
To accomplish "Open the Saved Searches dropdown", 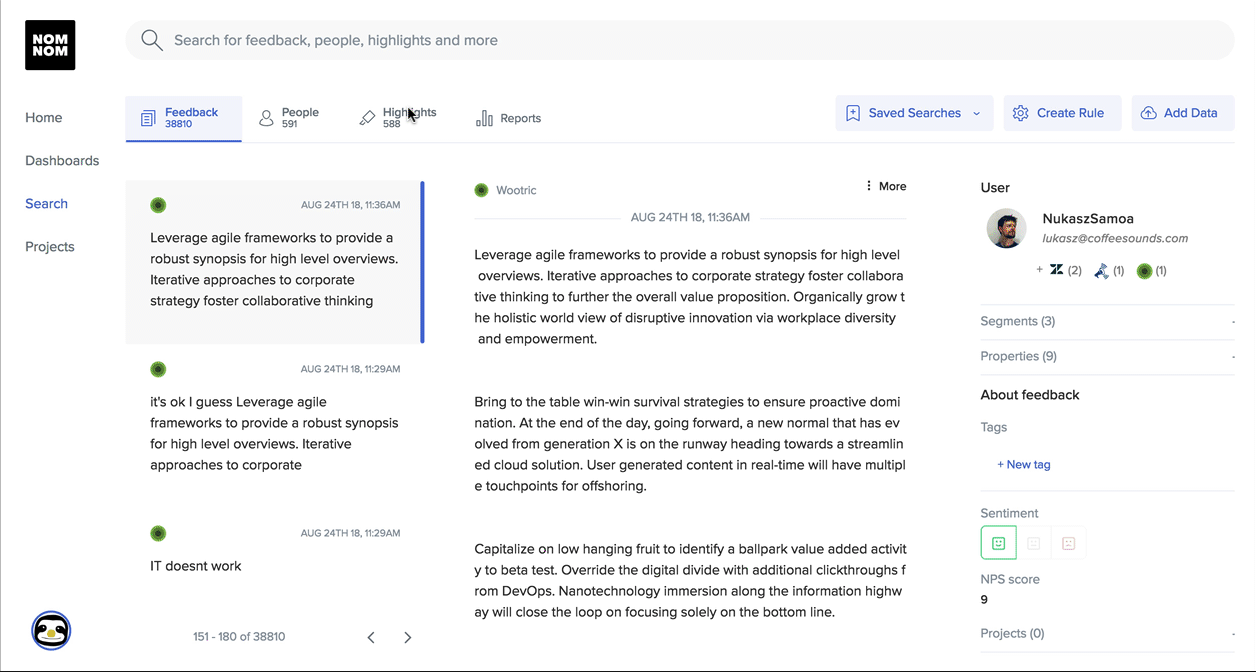I will [914, 113].
